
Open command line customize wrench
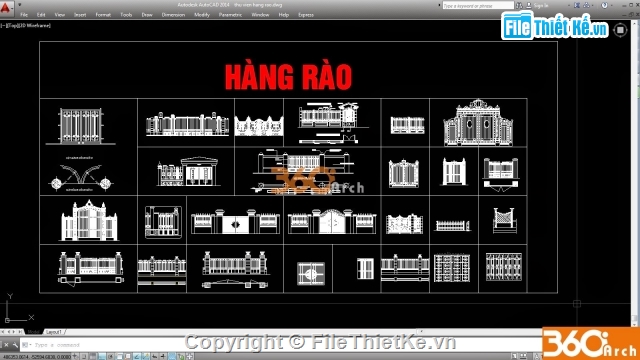15,345
